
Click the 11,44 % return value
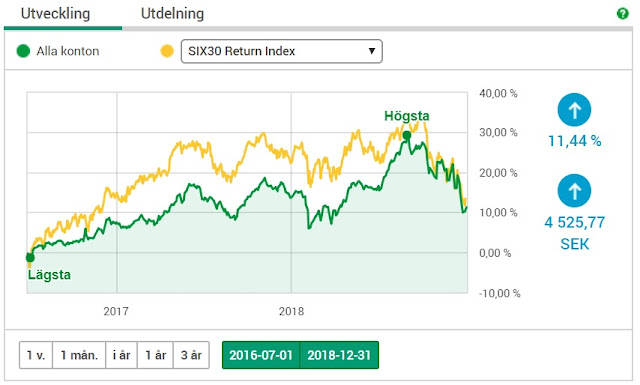[574, 141]
